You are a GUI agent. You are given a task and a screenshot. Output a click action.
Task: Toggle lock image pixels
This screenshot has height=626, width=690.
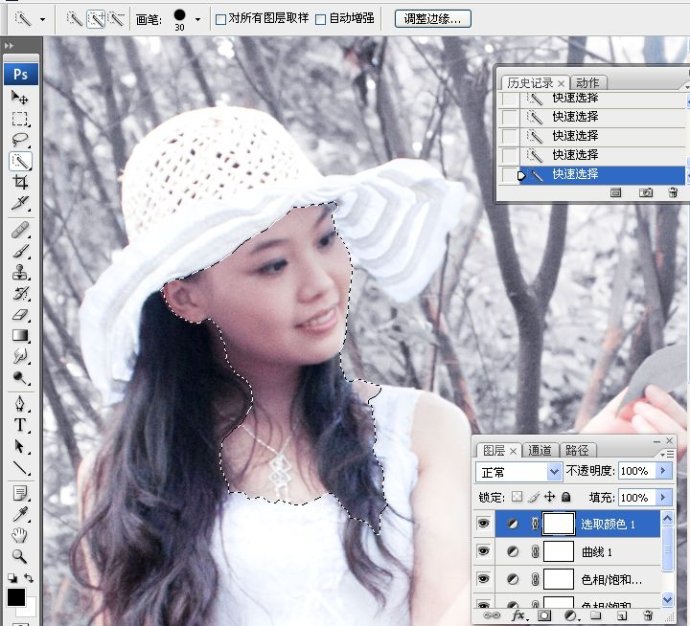tap(533, 497)
